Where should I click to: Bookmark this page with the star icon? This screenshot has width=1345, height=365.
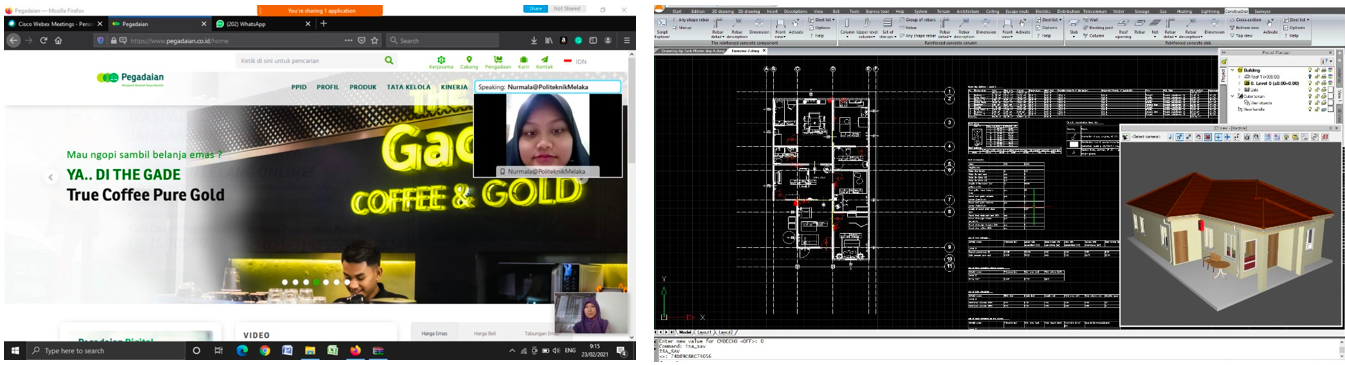(375, 41)
